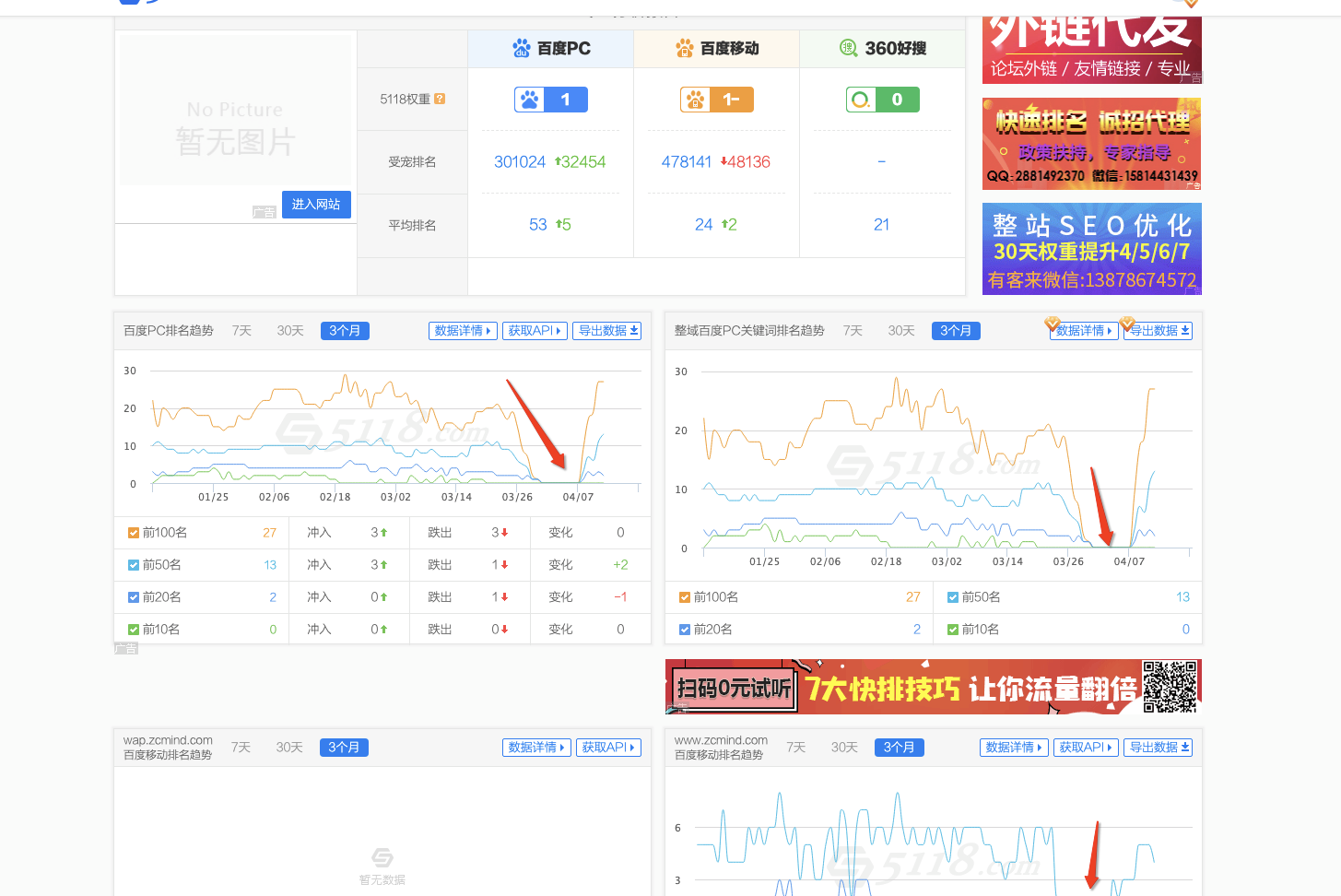Open the 外链代发 ad banner
The height and width of the screenshot is (896, 1341).
(1092, 48)
